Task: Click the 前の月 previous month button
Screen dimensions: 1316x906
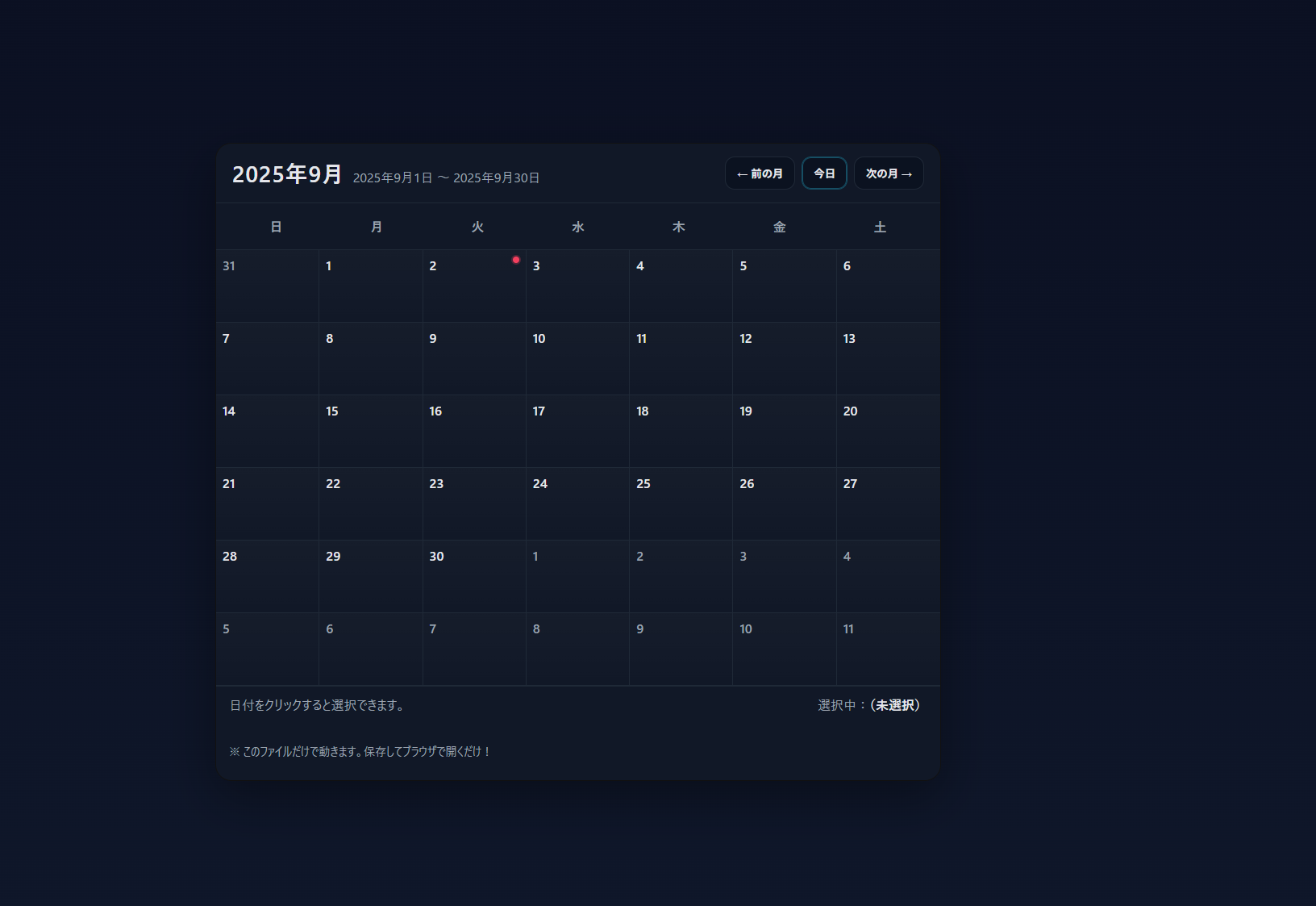Action: [x=760, y=173]
